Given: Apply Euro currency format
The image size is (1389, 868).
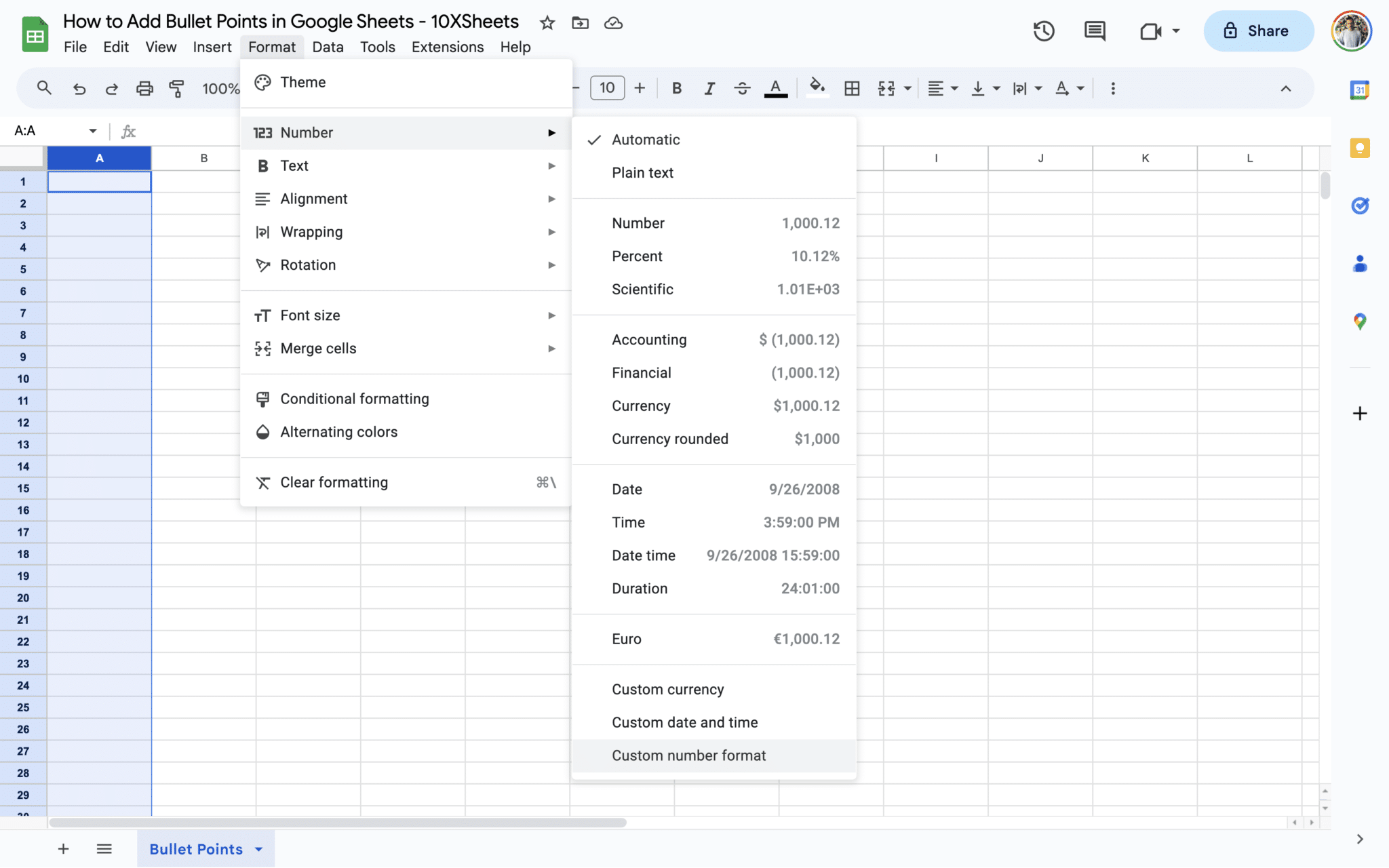Looking at the screenshot, I should point(714,639).
